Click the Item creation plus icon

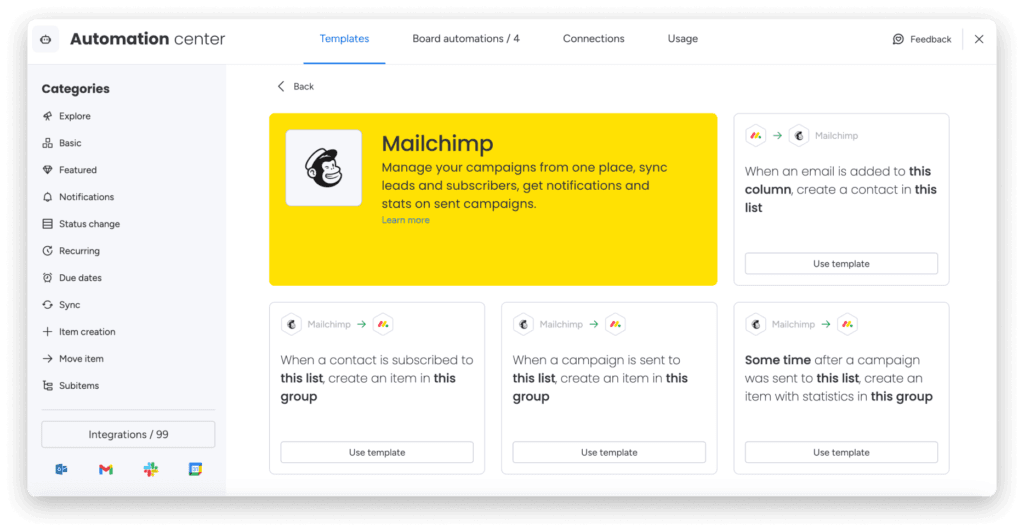click(48, 332)
